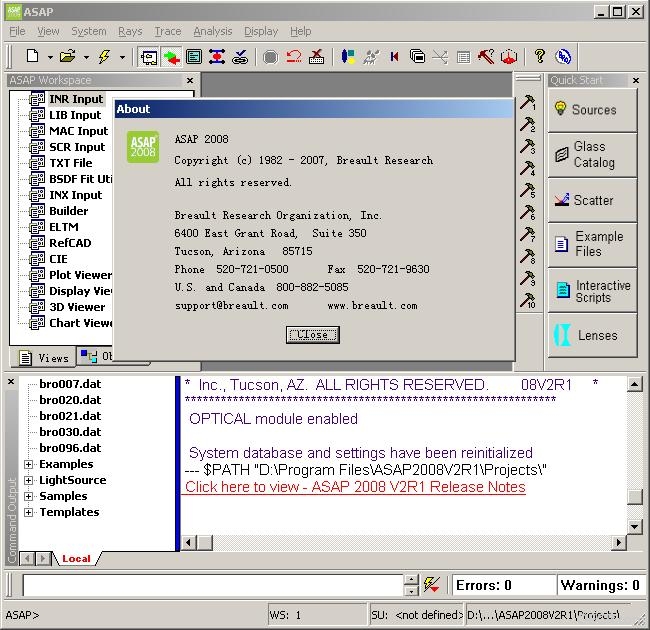The width and height of the screenshot is (650, 630).
Task: Click the New file toolbar icon
Action: pyautogui.click(x=32, y=56)
